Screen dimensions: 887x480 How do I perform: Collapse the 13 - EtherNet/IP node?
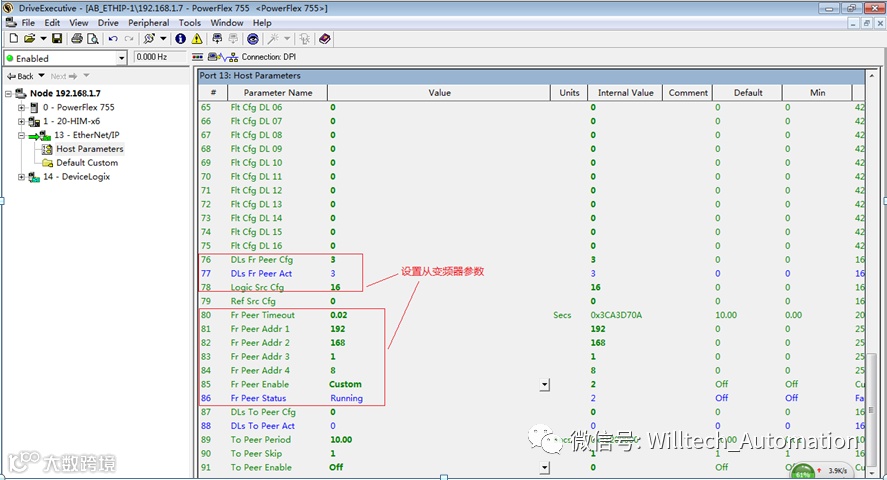(x=21, y=135)
